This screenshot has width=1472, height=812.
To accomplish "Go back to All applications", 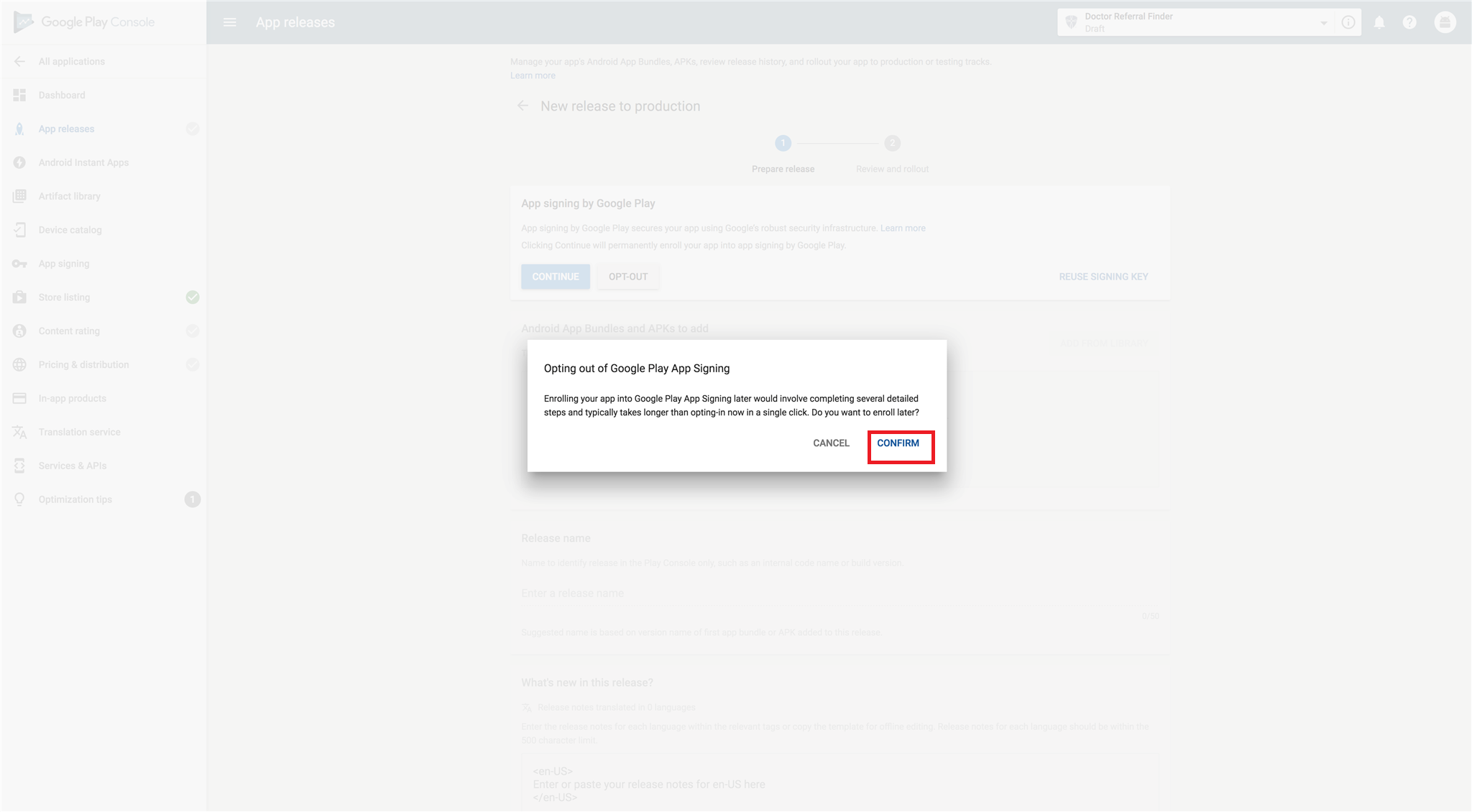I will pyautogui.click(x=71, y=62).
